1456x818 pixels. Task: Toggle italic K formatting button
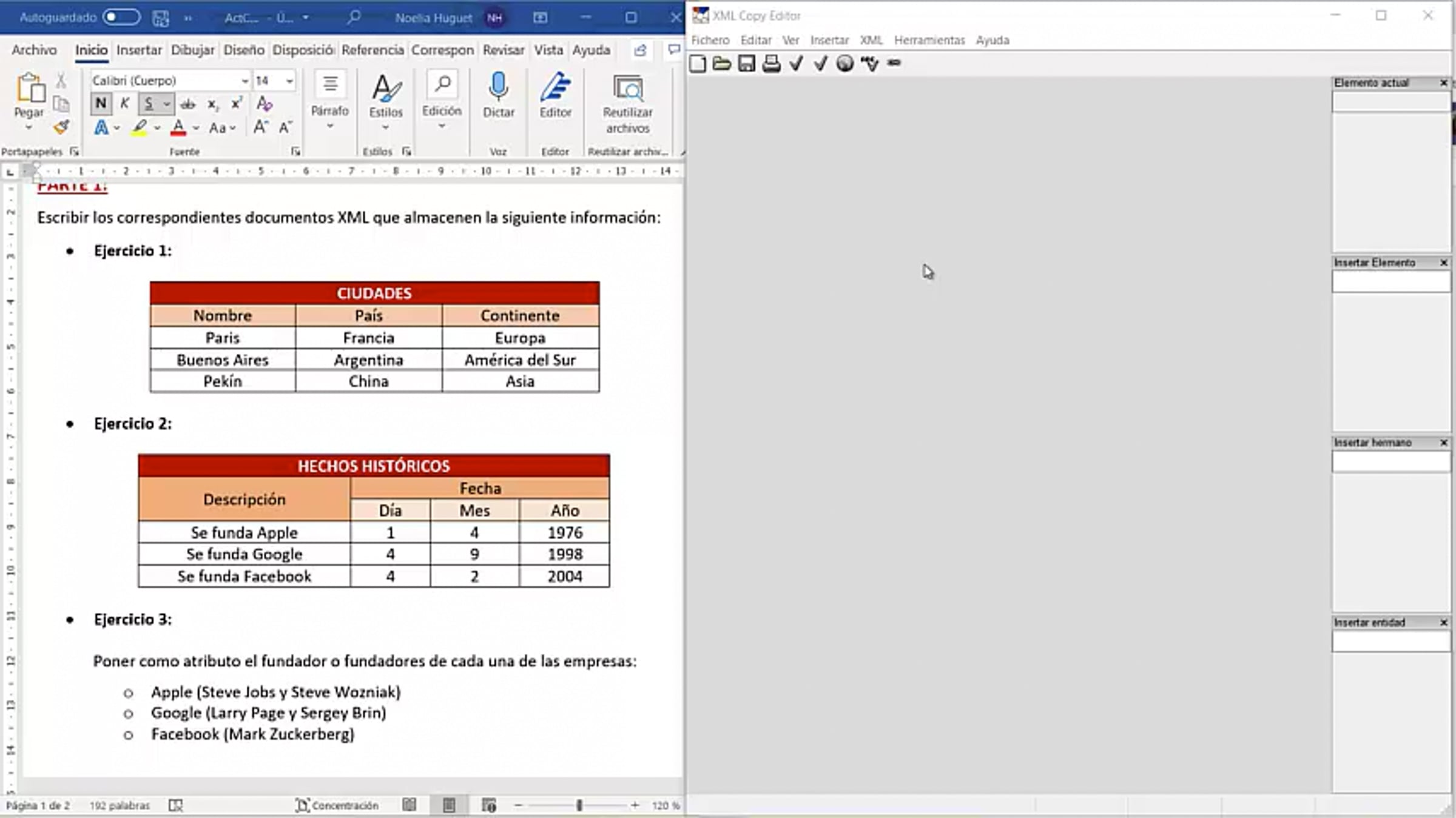(124, 104)
